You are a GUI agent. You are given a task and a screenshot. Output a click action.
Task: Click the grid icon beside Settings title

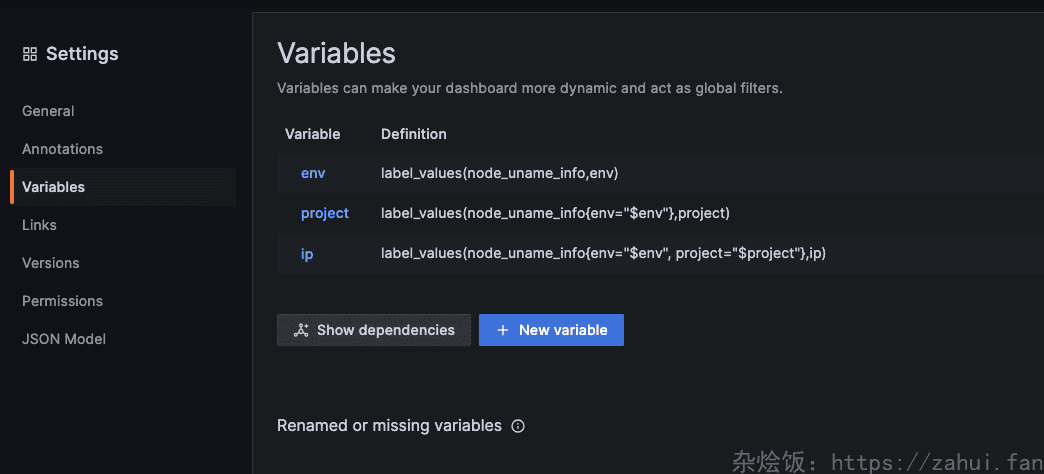[30, 54]
